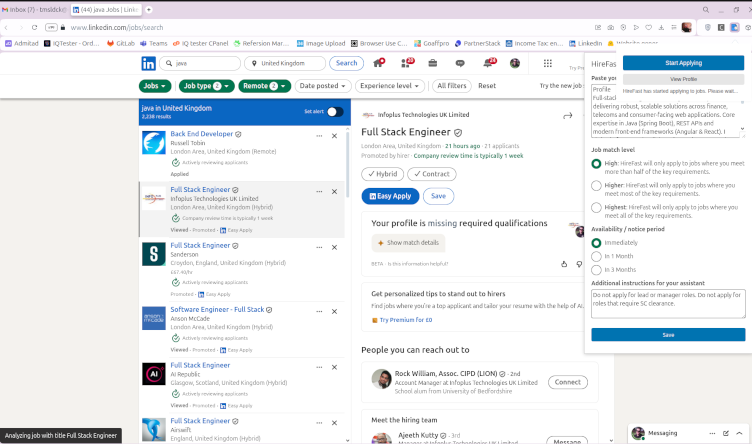Open Notifications bell icon

(x=489, y=63)
